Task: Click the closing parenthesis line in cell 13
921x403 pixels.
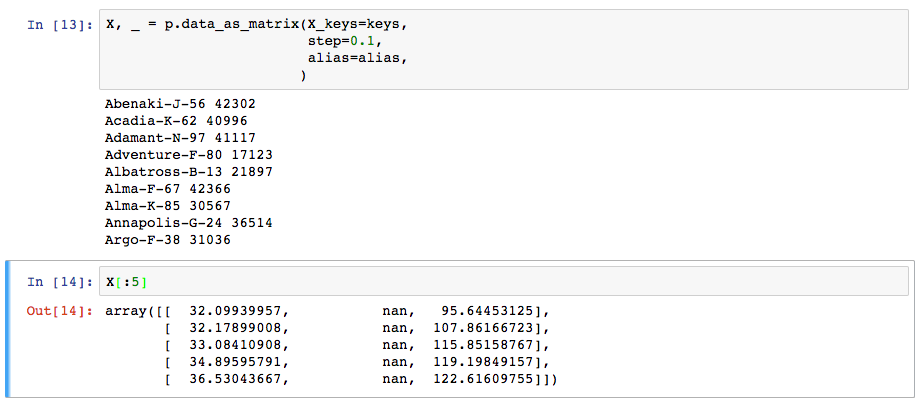Action: (302, 76)
